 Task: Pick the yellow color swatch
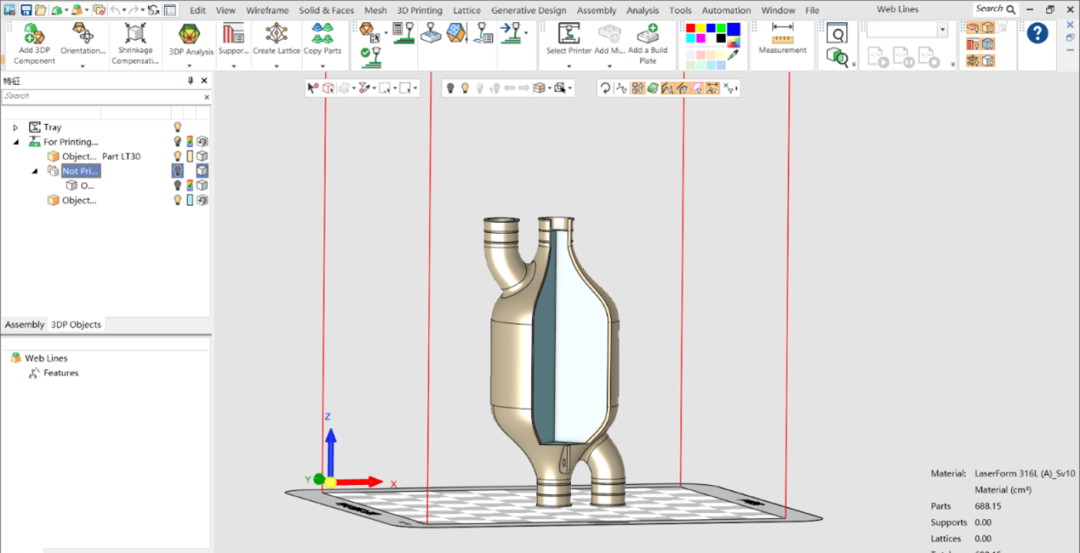(x=701, y=28)
